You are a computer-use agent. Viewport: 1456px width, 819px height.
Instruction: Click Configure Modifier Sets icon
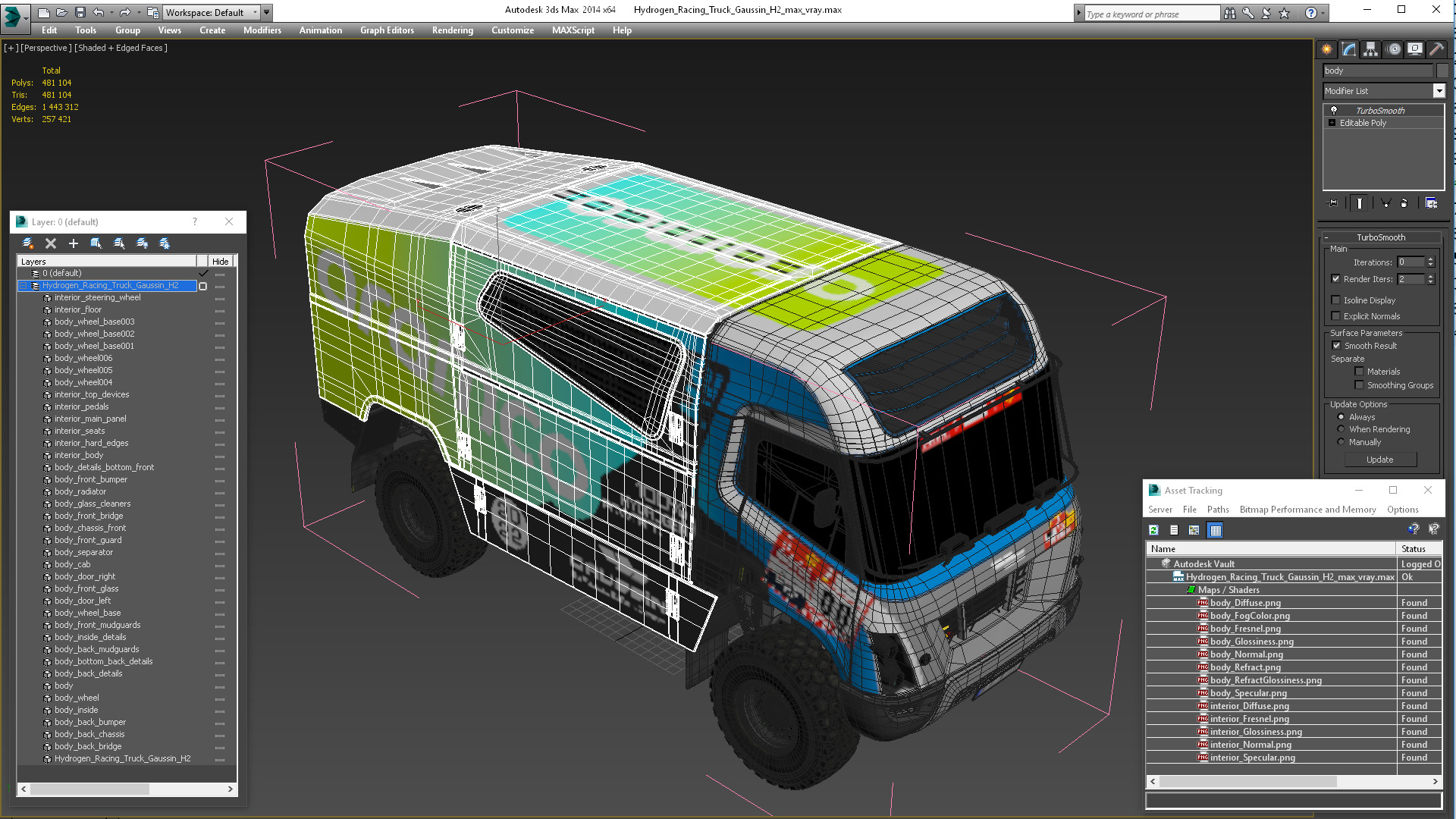(x=1431, y=203)
